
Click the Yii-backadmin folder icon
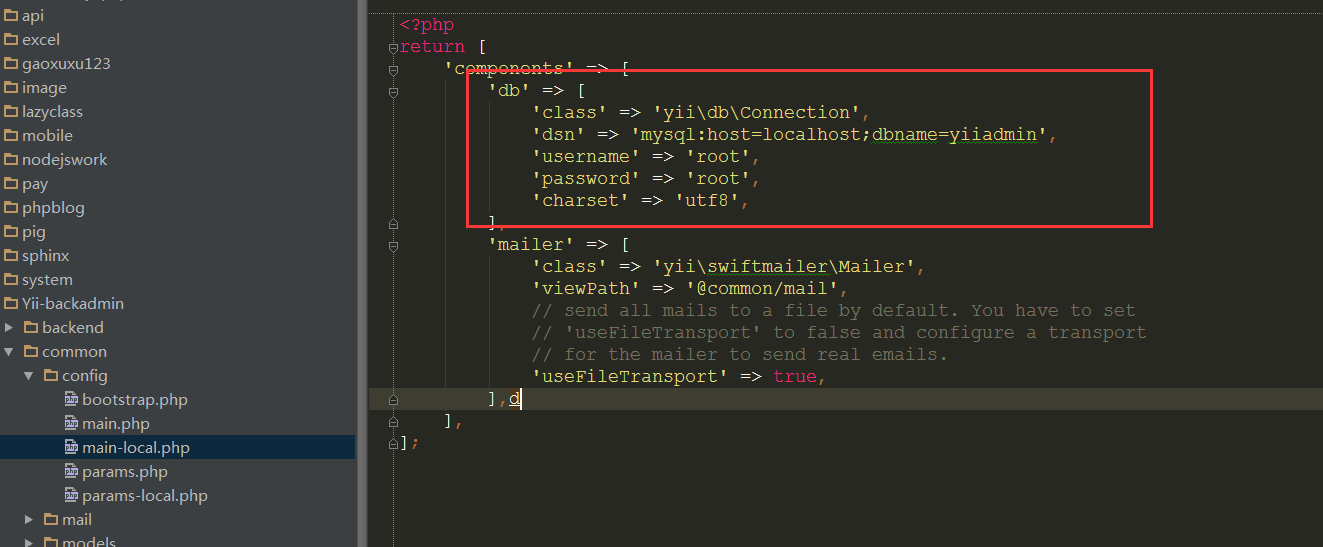pos(11,304)
